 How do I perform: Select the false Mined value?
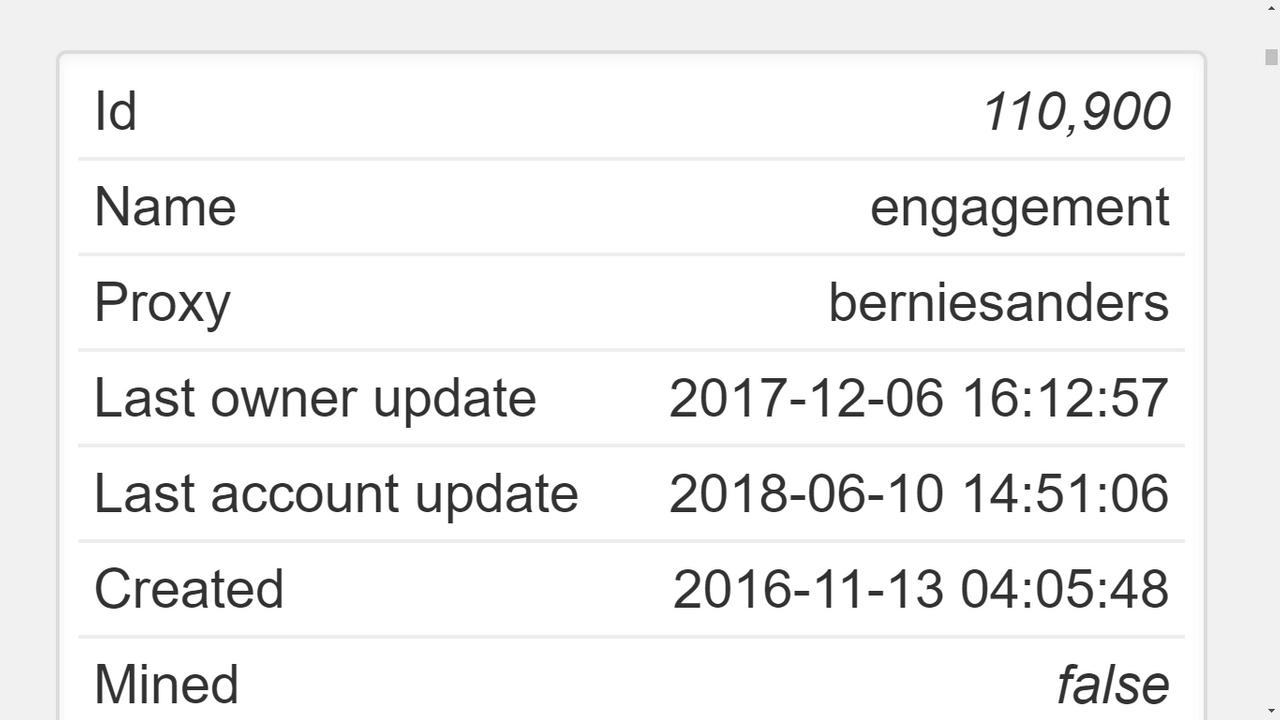pyautogui.click(x=1113, y=685)
